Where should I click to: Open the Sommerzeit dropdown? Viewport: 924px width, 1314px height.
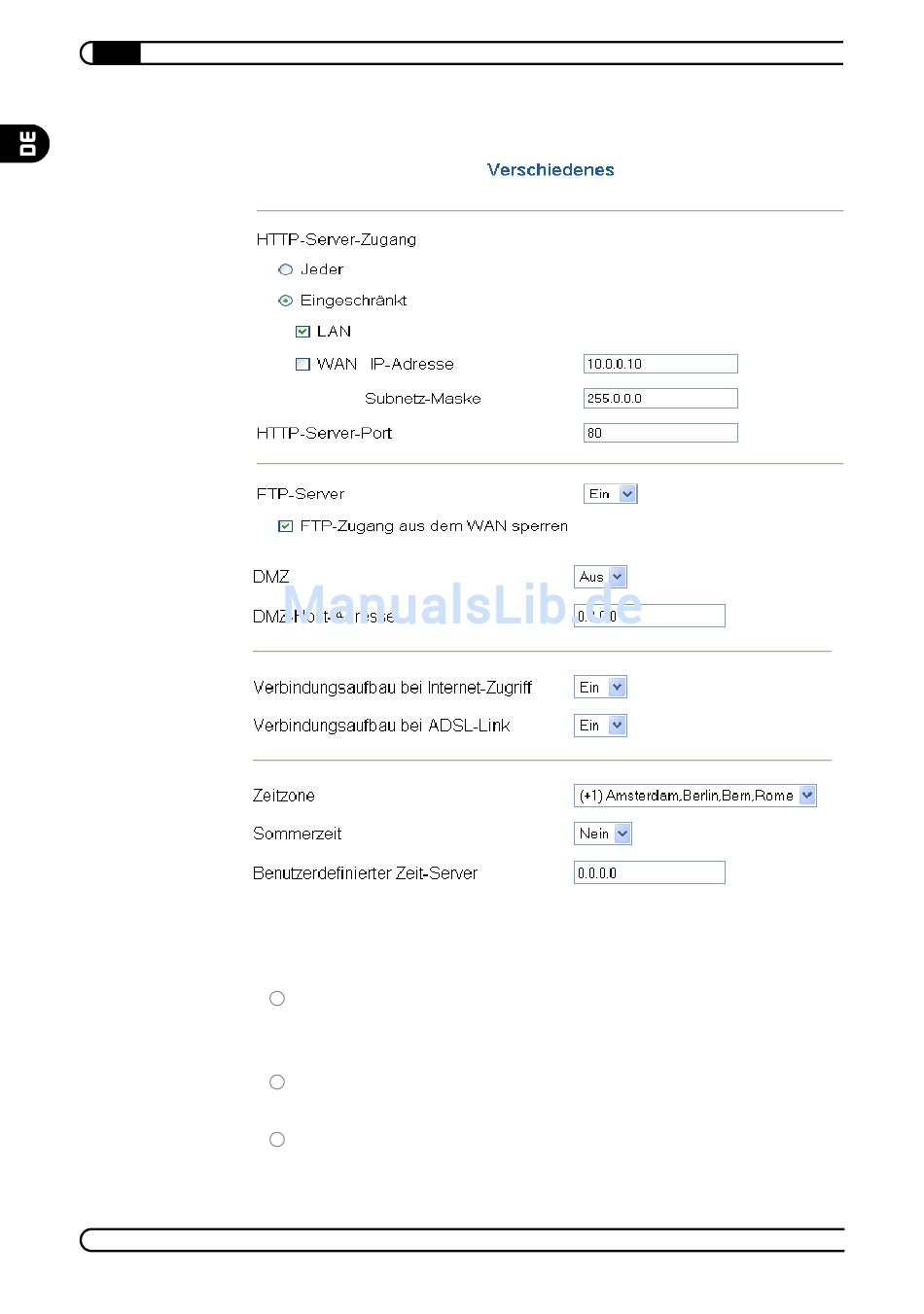click(603, 834)
